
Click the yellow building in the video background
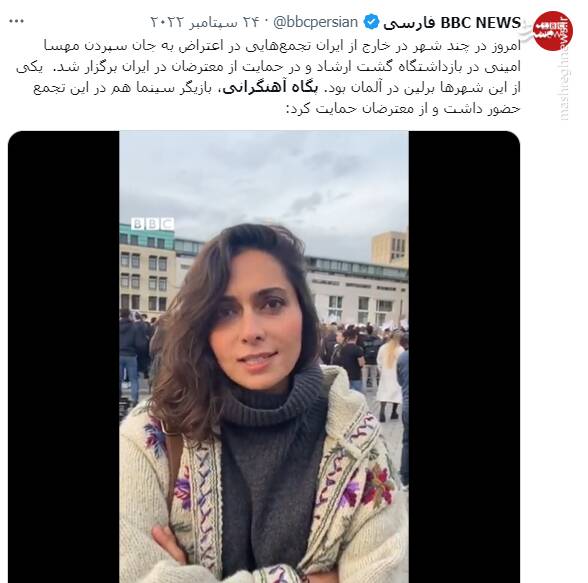(x=390, y=247)
